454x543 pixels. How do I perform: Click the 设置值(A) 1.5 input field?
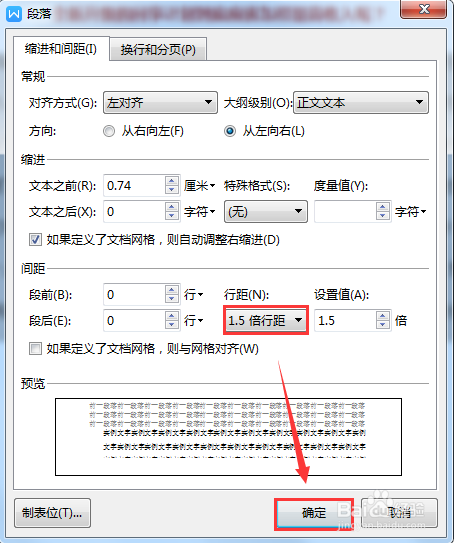point(345,321)
